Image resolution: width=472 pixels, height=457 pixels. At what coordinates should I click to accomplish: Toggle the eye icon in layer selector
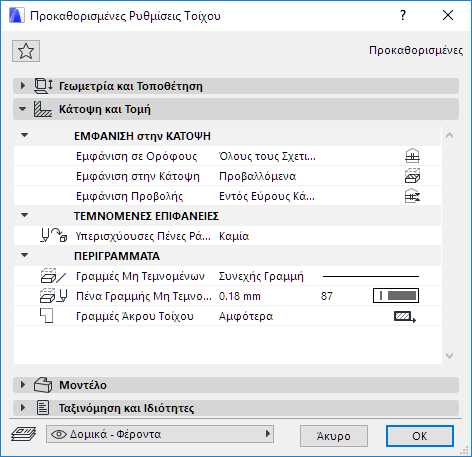click(x=59, y=434)
